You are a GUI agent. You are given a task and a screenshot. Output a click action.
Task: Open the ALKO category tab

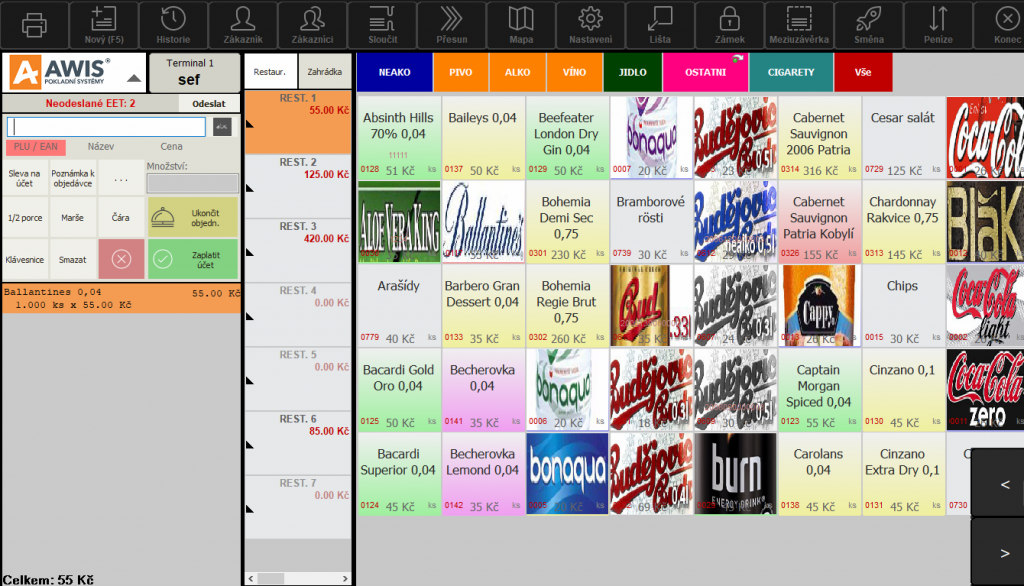[517, 73]
